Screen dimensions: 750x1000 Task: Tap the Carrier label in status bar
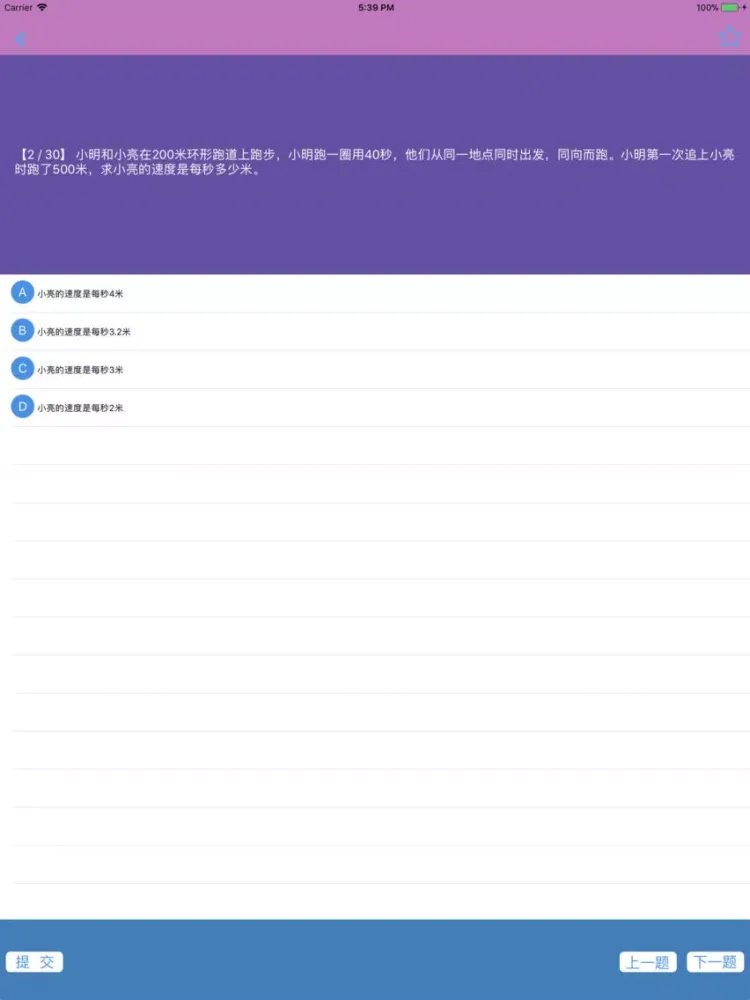[18, 7]
